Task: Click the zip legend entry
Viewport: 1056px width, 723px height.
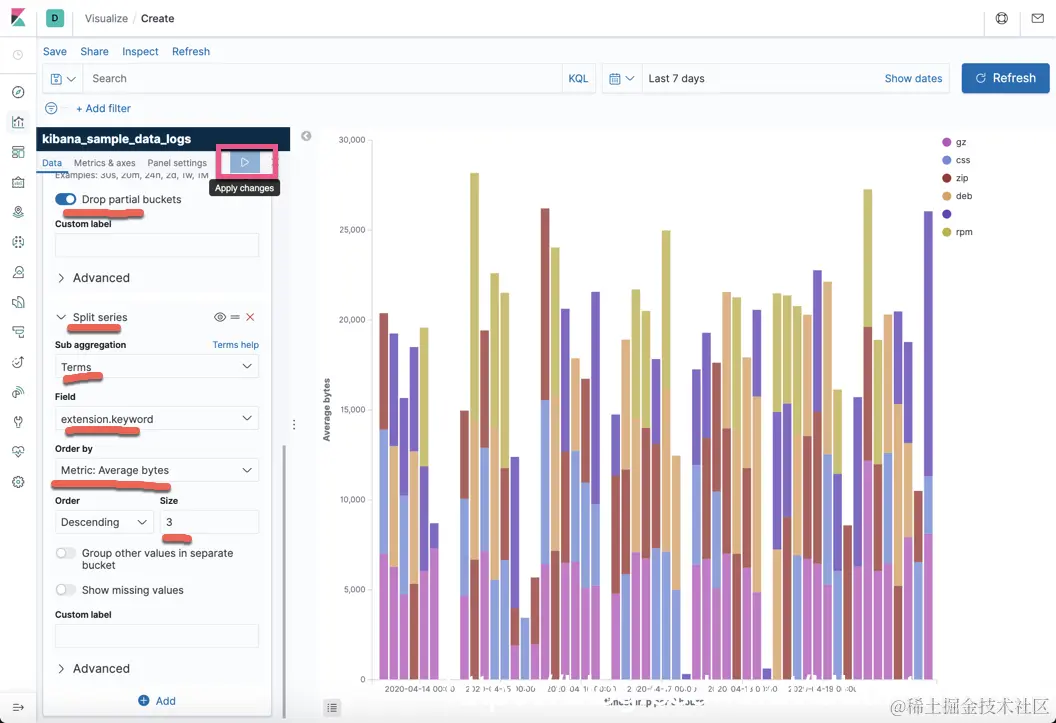Action: [956, 178]
